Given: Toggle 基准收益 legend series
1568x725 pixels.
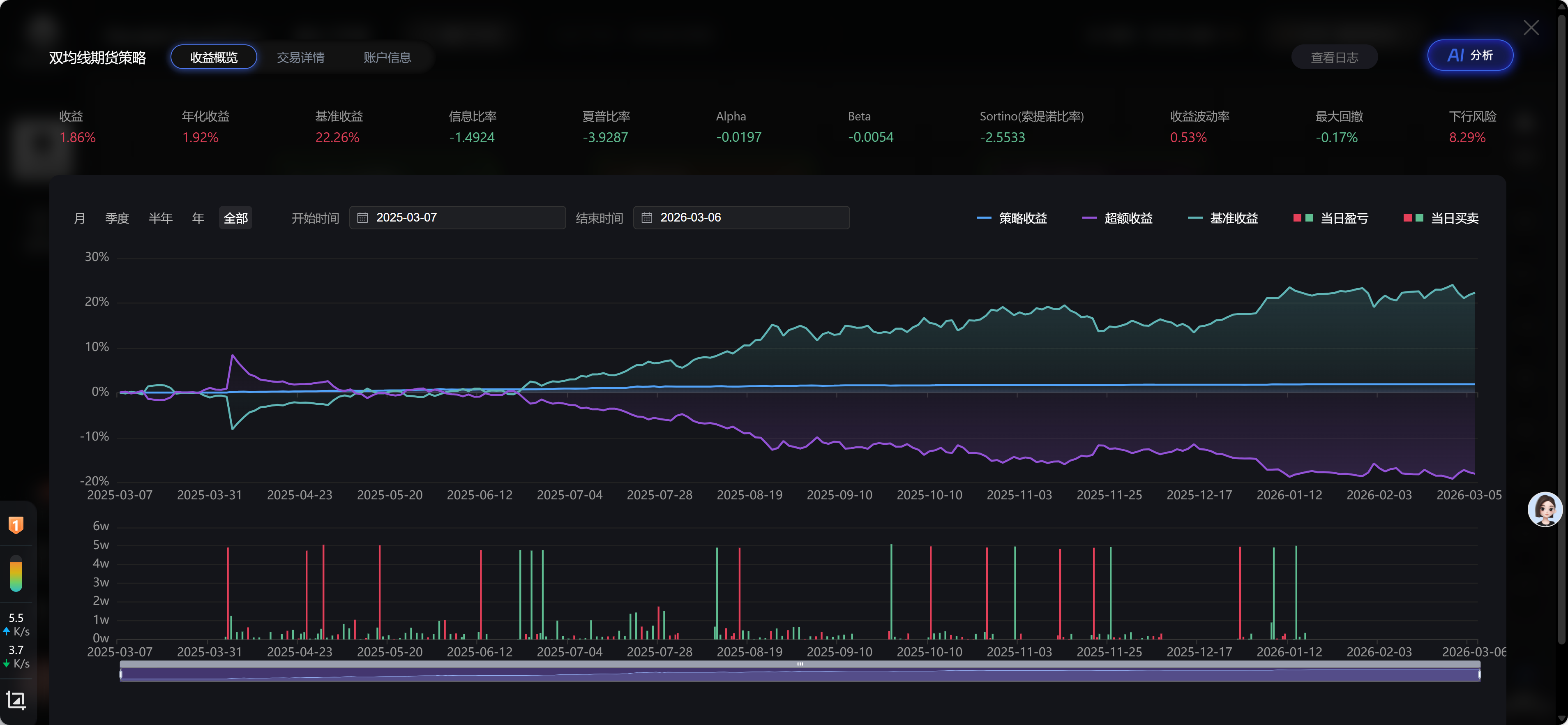Looking at the screenshot, I should [1222, 218].
